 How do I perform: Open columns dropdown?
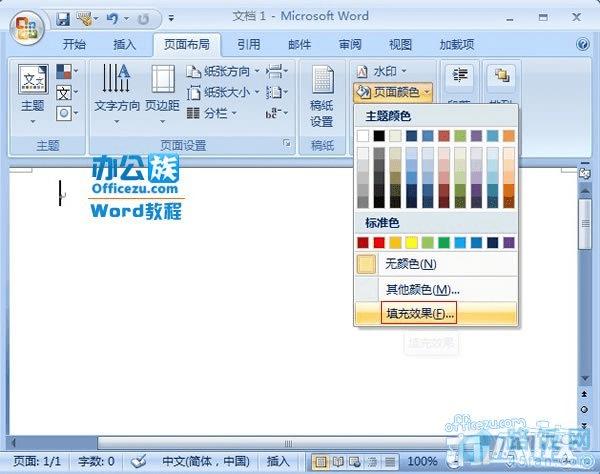click(x=212, y=113)
